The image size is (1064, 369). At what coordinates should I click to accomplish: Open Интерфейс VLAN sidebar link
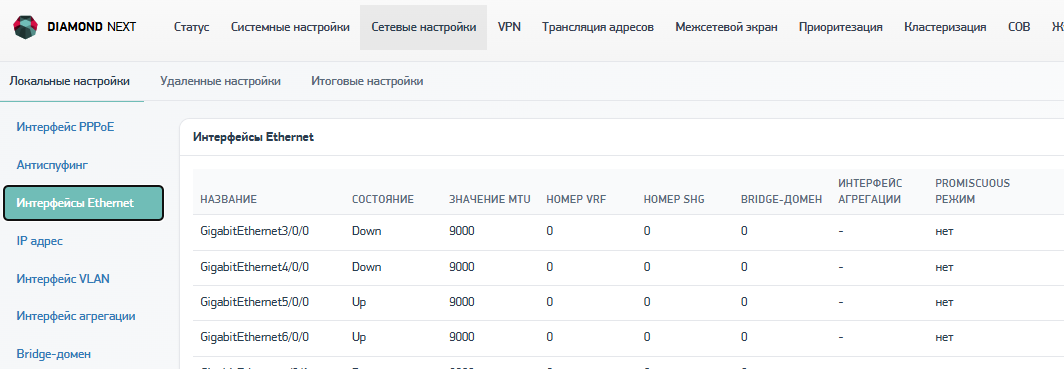point(63,279)
